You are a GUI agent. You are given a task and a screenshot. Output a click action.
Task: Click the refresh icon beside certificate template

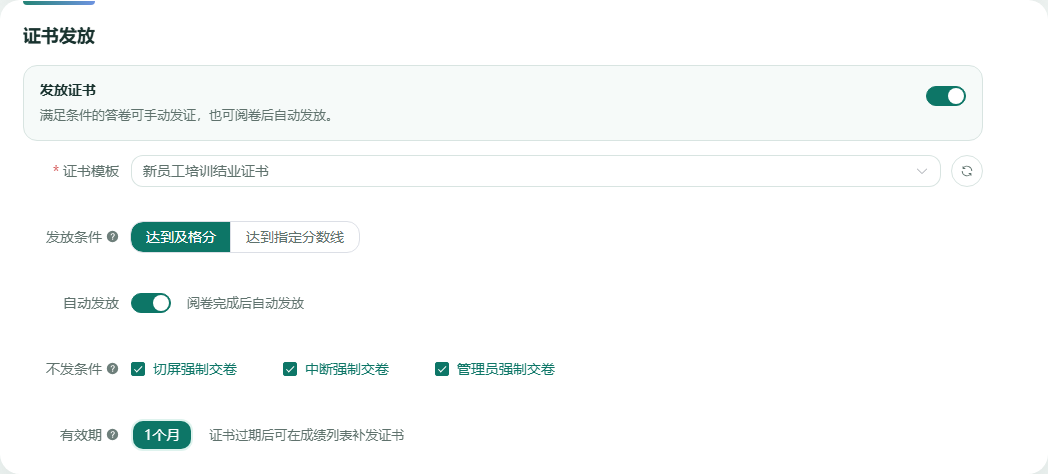click(966, 171)
